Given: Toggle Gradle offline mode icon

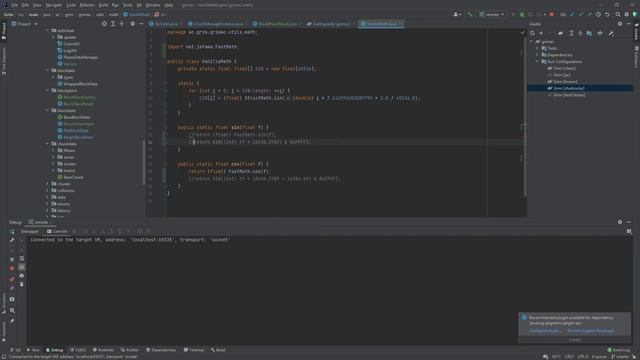Looking at the screenshot, I should [600, 33].
